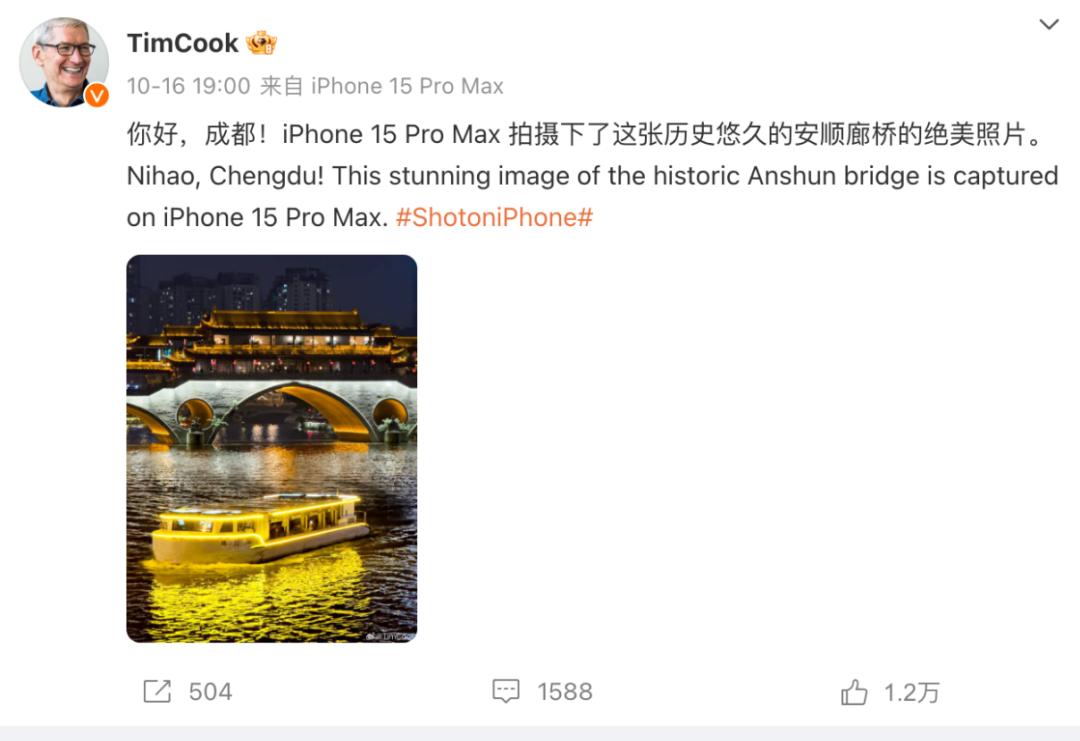Click the 10-16 19:00 timestamp

click(x=188, y=86)
